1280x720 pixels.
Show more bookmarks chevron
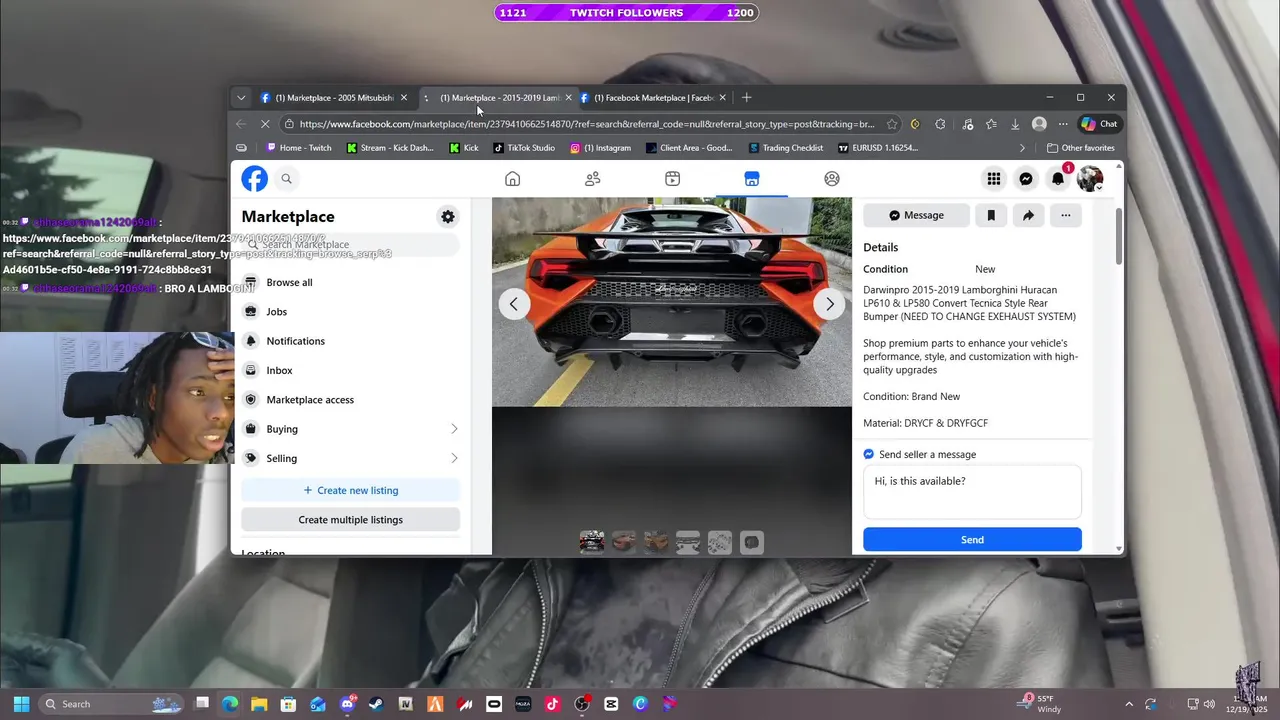(x=1022, y=148)
